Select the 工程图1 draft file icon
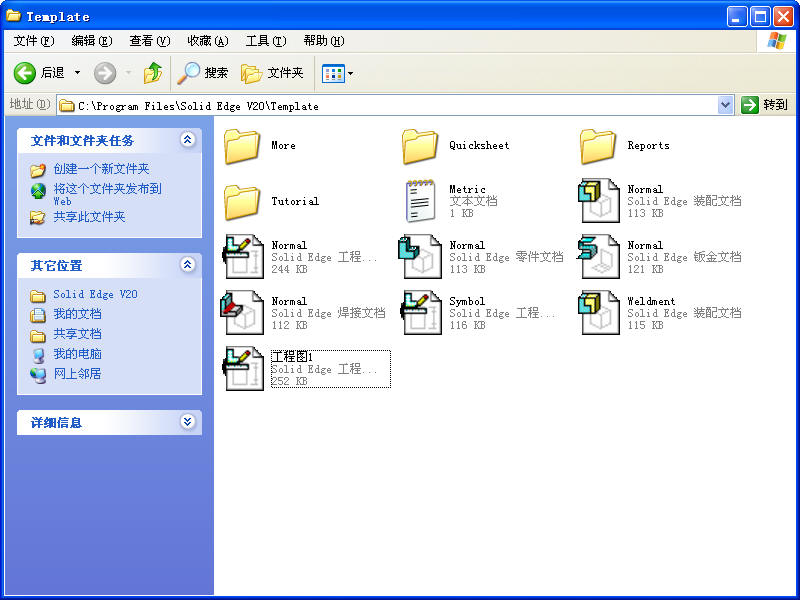The image size is (800, 600). pyautogui.click(x=243, y=368)
